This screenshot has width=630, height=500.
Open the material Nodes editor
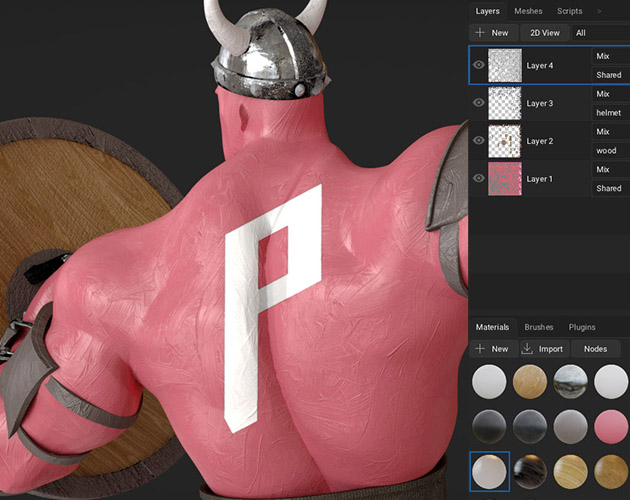(595, 349)
